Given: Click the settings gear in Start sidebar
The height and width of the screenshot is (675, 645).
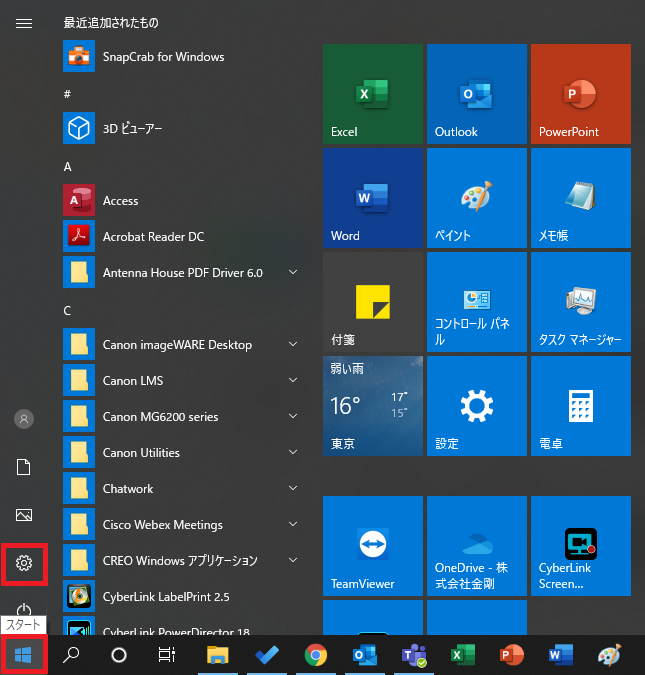Looking at the screenshot, I should [24, 563].
